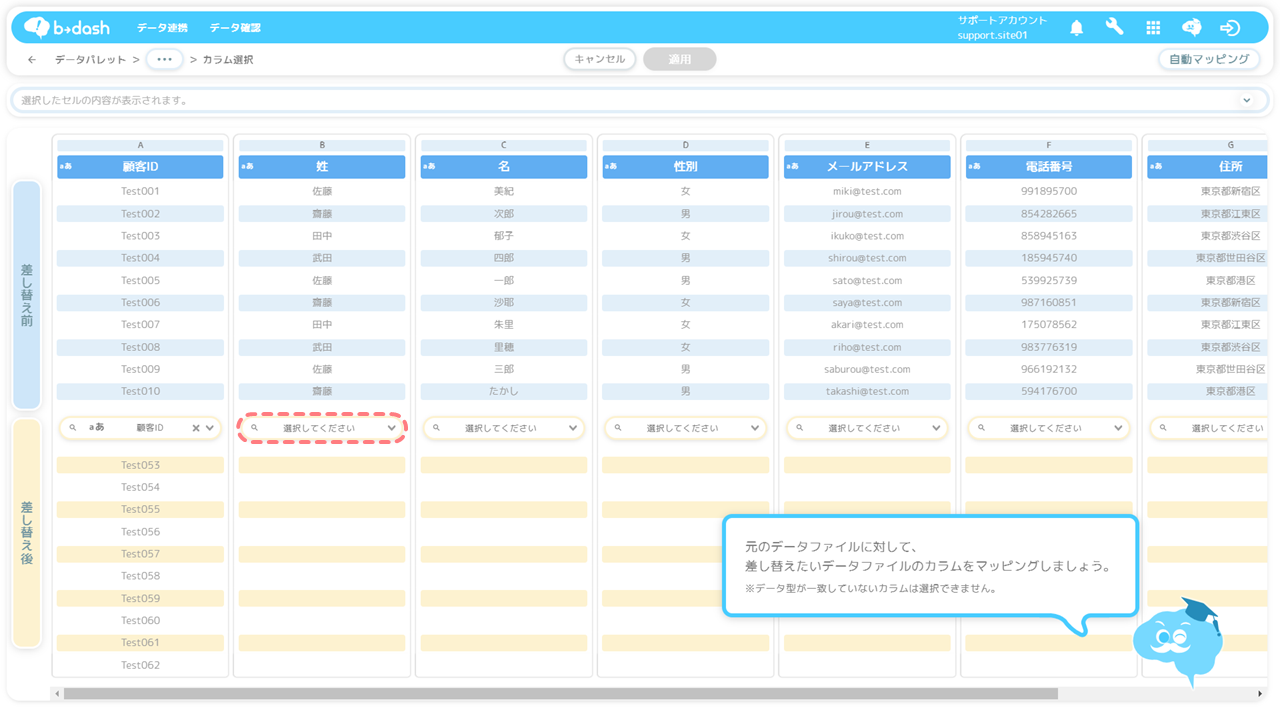Click the b→dash logo
Viewport: 1280px width, 720px height.
point(67,28)
